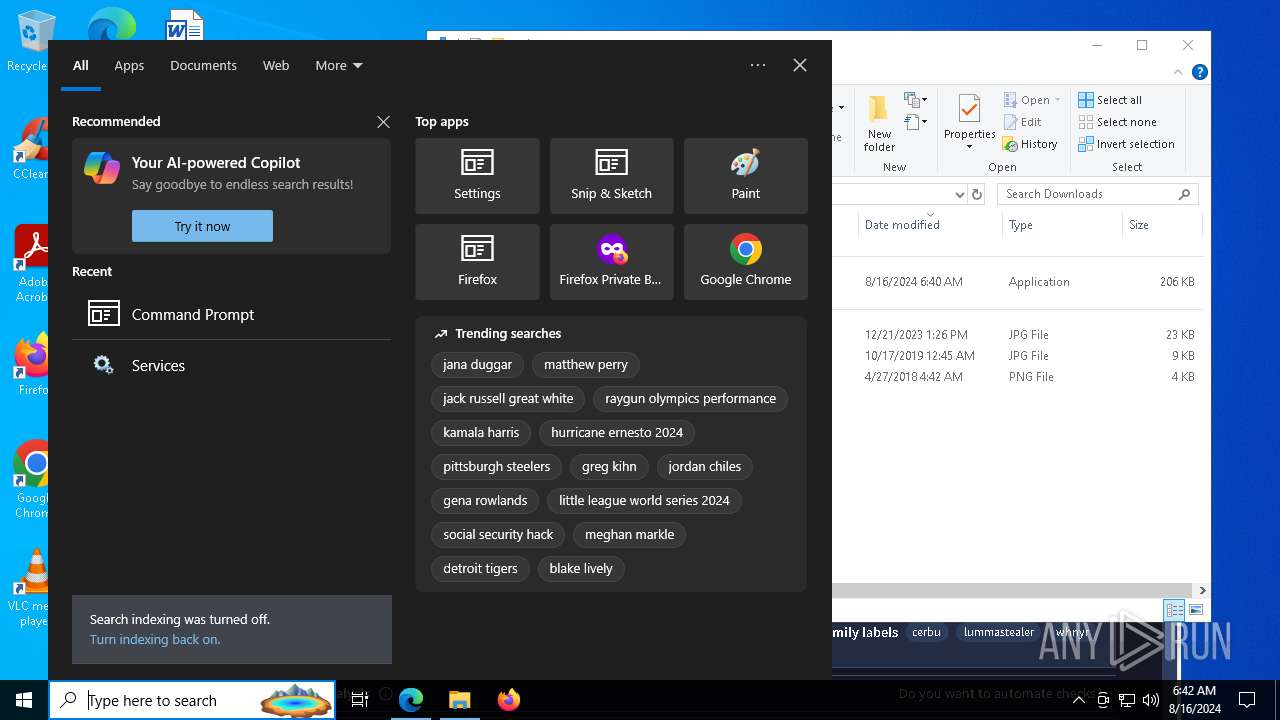Open Firefox tile in Top apps
This screenshot has width=1280, height=720.
click(x=477, y=262)
